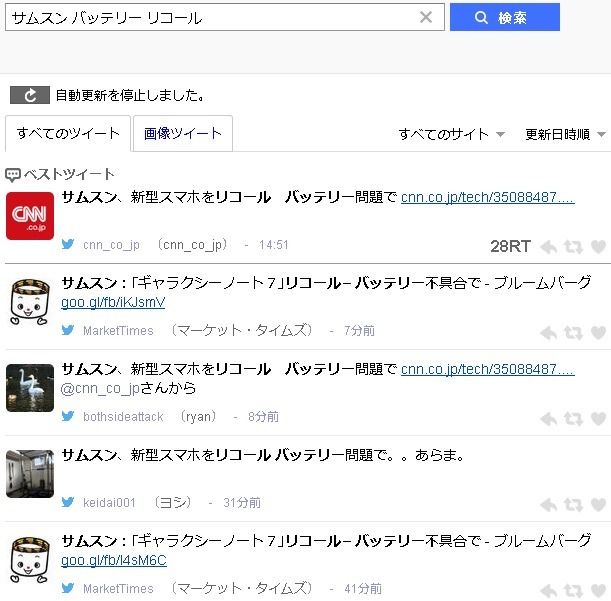Open the cnn_co_jp username in the best tweet

tap(111, 245)
